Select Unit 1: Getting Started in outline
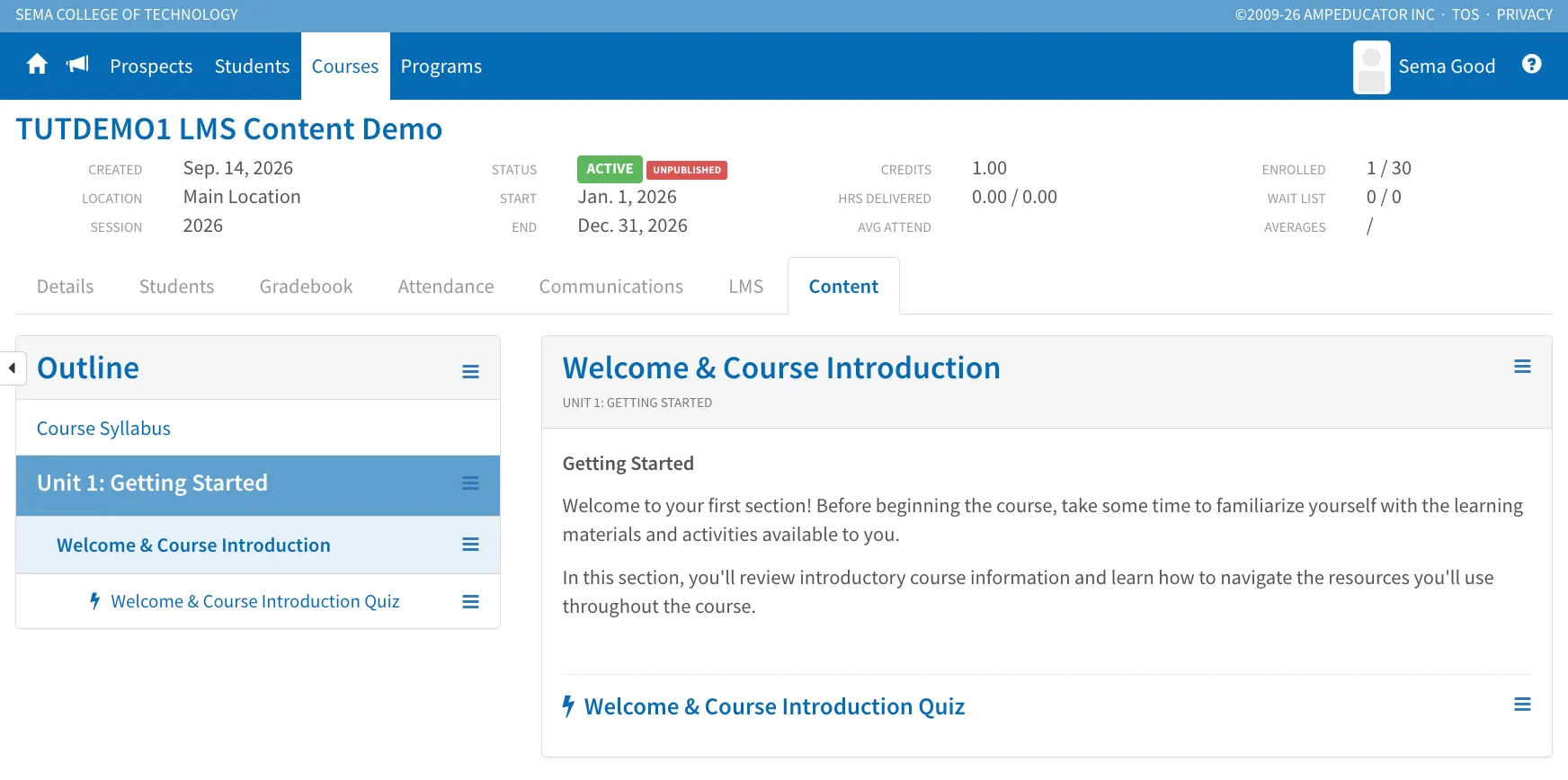Image resolution: width=1568 pixels, height=780 pixels. (x=152, y=483)
